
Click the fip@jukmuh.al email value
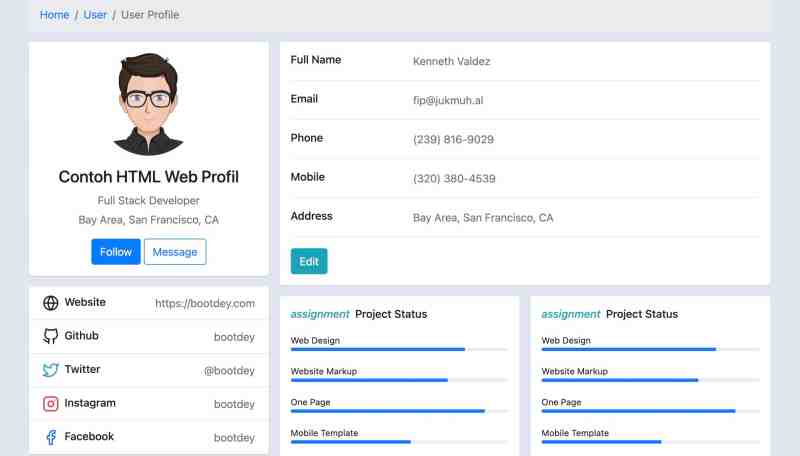click(448, 100)
